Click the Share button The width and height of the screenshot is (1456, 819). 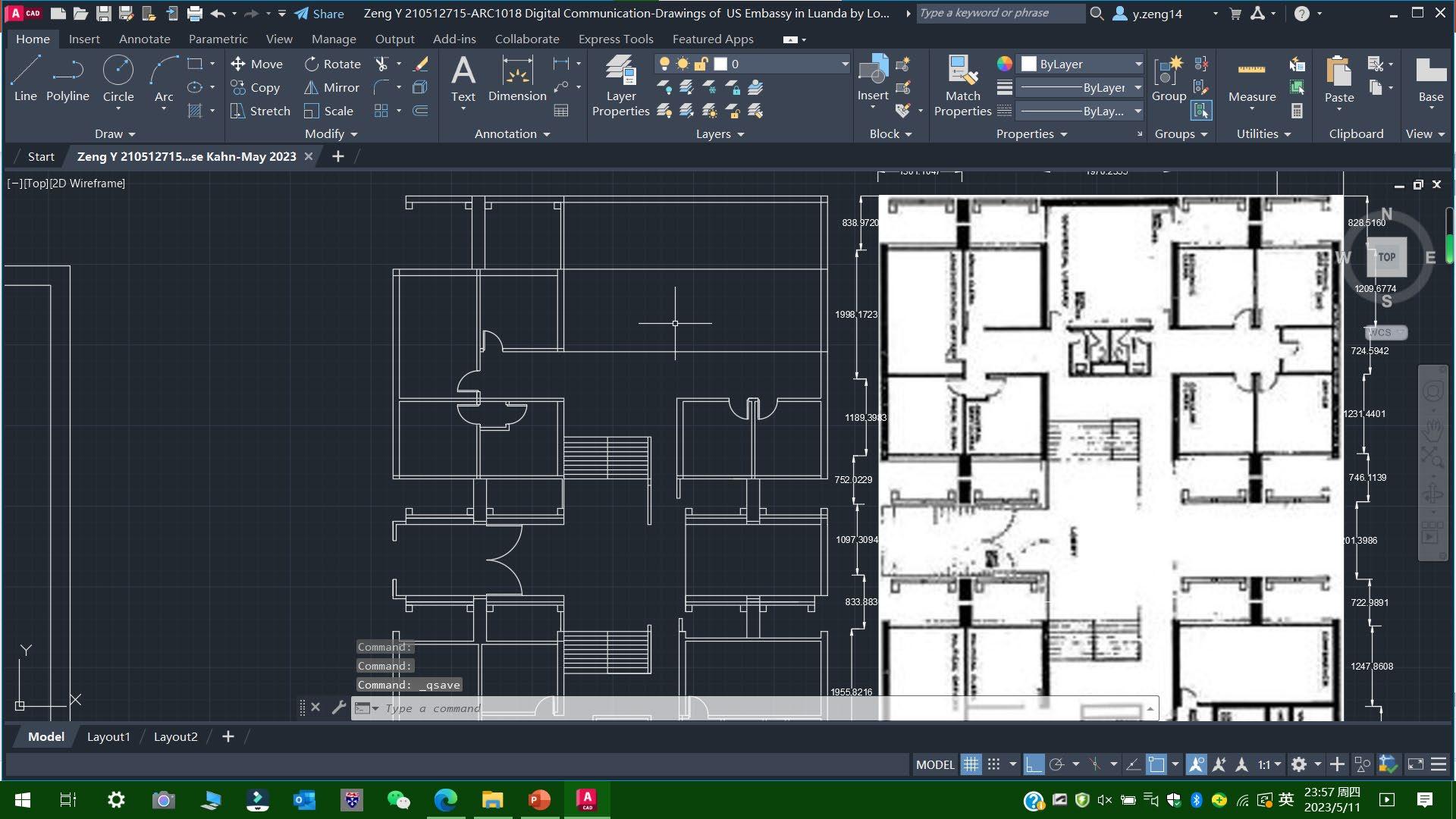click(x=319, y=14)
